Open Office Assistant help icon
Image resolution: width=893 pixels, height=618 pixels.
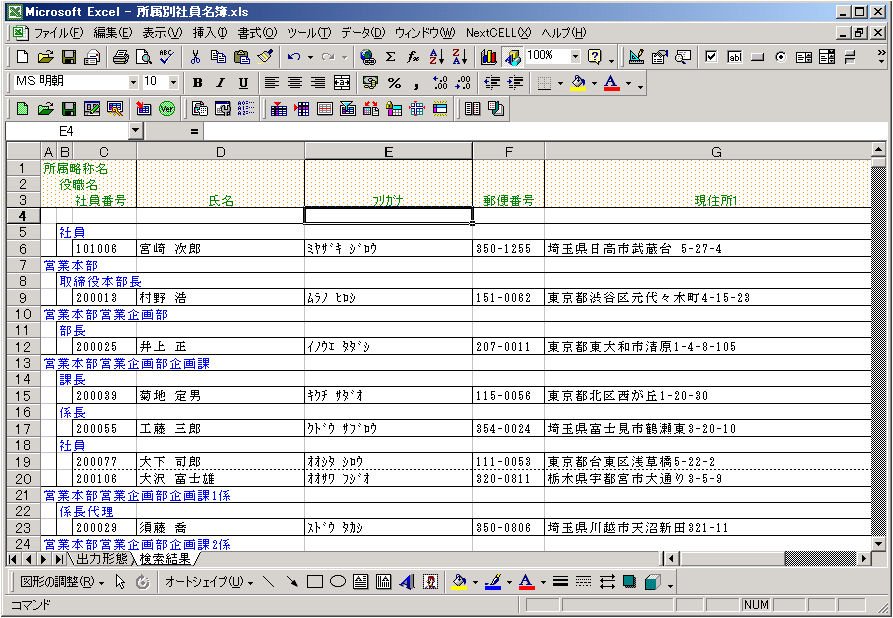(595, 56)
